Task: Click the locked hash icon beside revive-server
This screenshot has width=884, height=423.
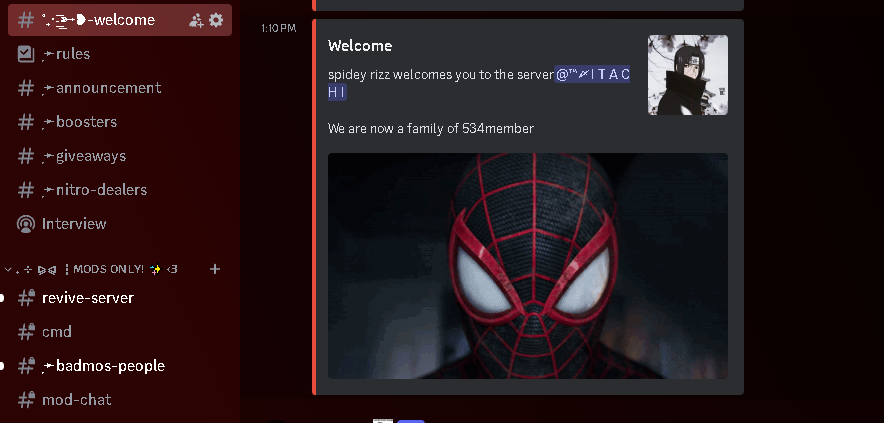Action: click(27, 298)
